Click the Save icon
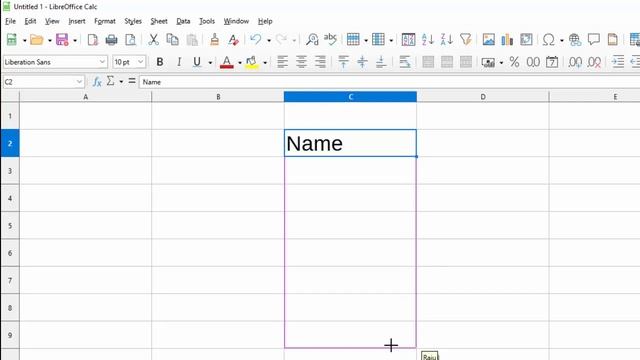The height and width of the screenshot is (360, 640). 62,40
